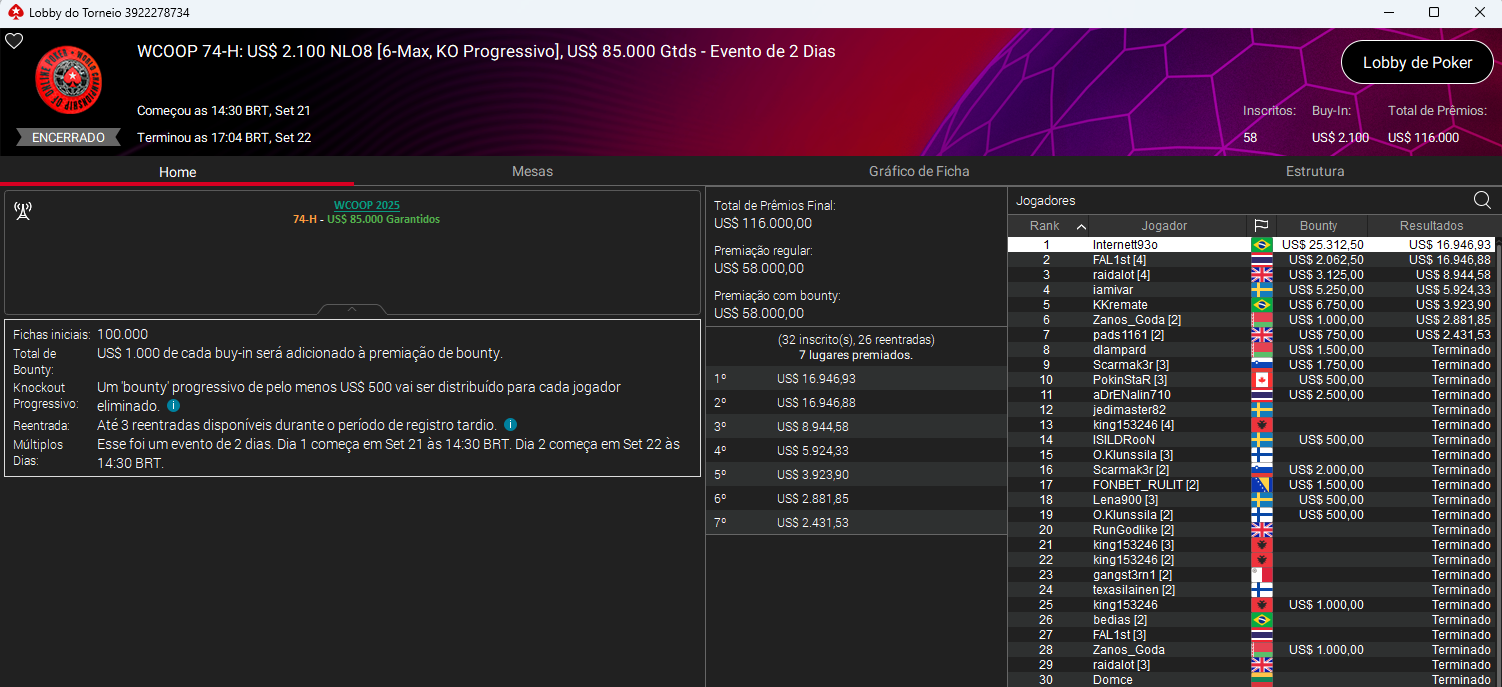
Task: Click the Canada flag beside PokinStaR [3]
Action: 1261,380
